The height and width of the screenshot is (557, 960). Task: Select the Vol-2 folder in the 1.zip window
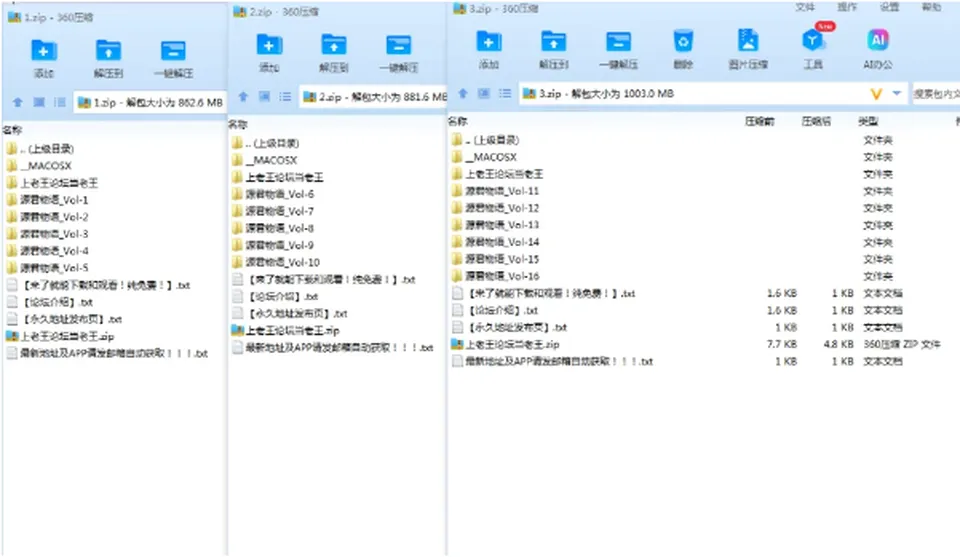click(47, 217)
